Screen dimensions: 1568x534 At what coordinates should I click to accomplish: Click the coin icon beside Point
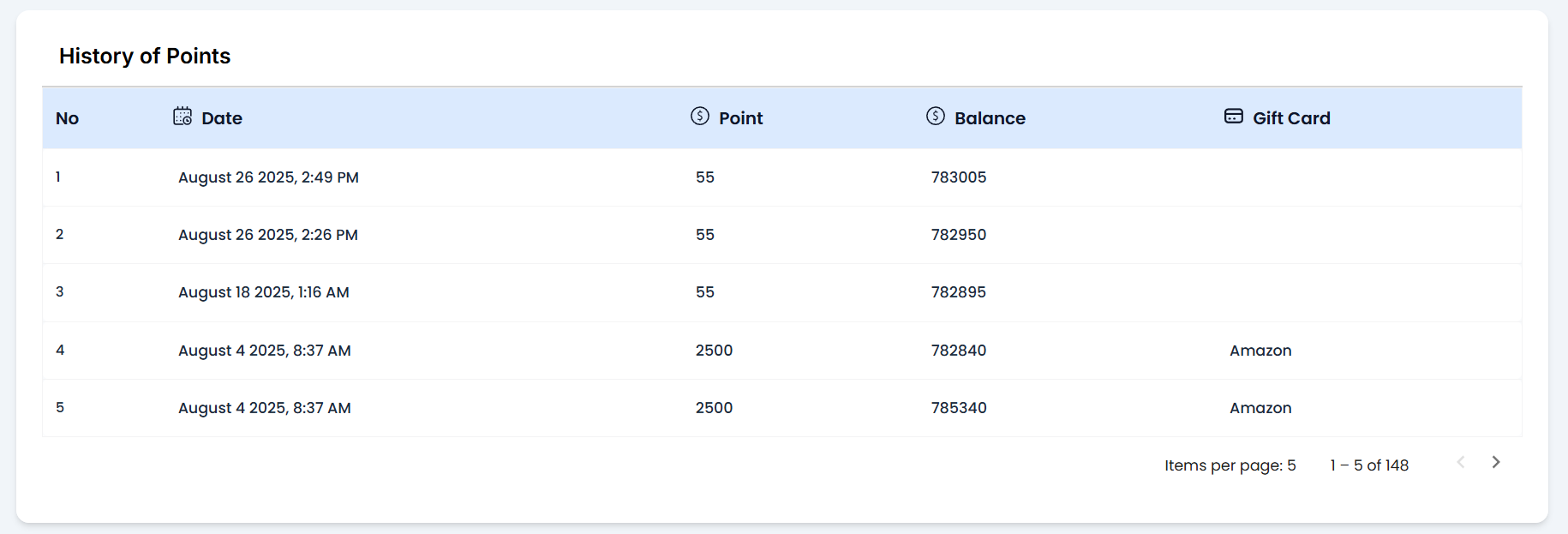(x=700, y=117)
